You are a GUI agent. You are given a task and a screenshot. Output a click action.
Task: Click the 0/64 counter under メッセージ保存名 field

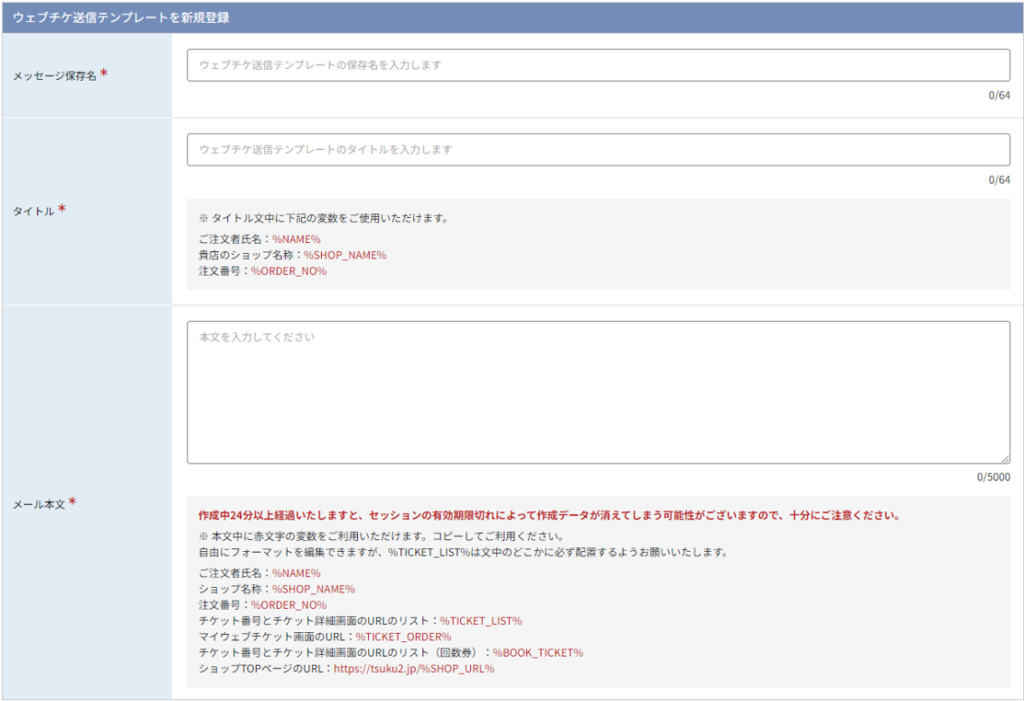999,95
